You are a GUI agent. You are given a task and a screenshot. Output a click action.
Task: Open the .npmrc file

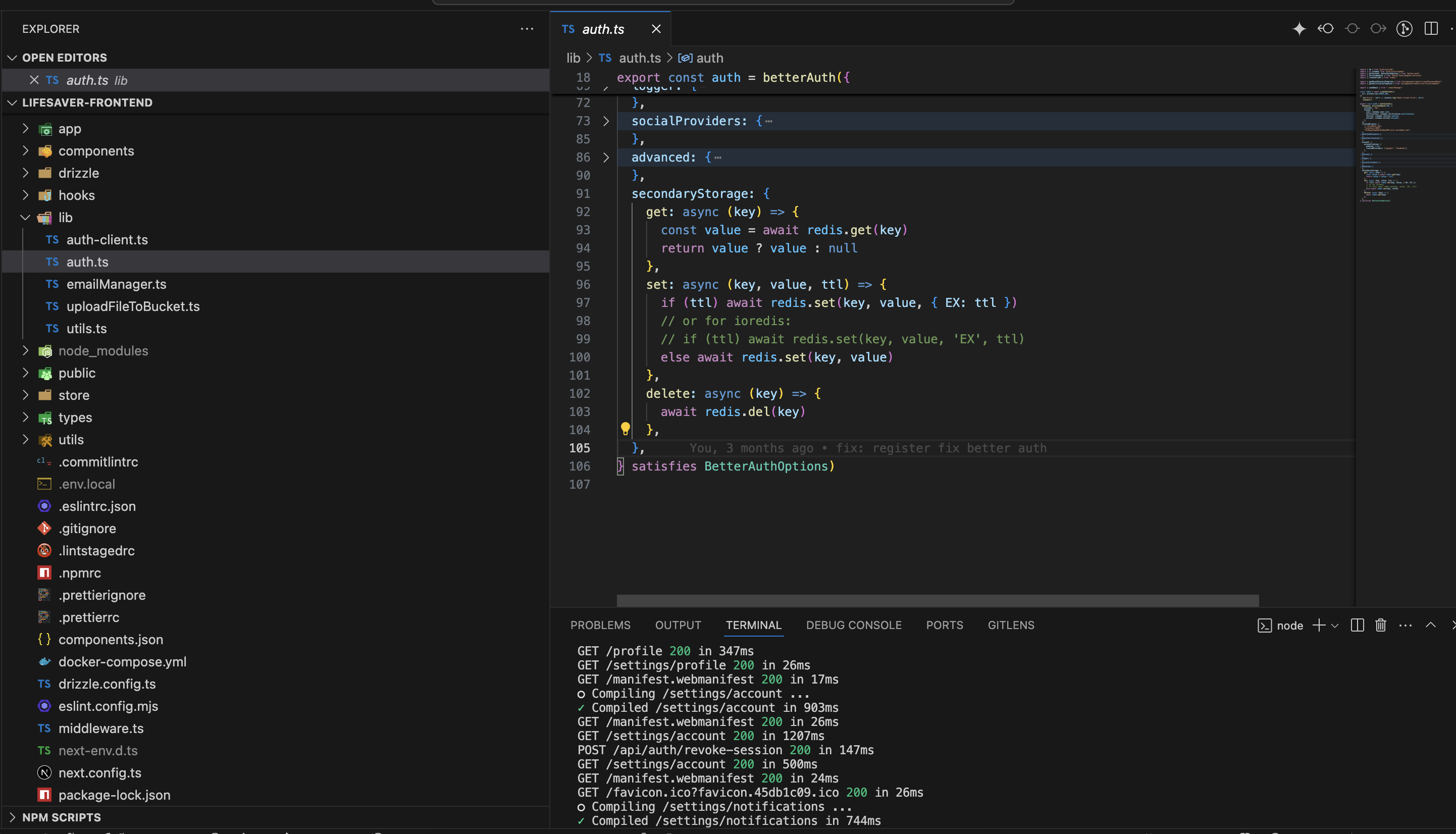coord(275,573)
